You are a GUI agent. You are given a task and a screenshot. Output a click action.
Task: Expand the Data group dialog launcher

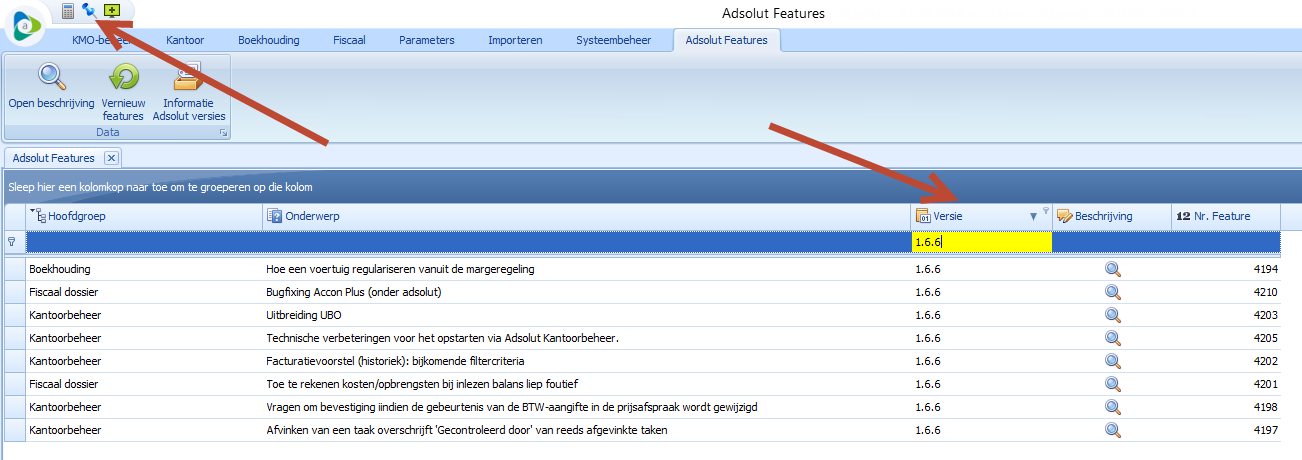tap(224, 133)
